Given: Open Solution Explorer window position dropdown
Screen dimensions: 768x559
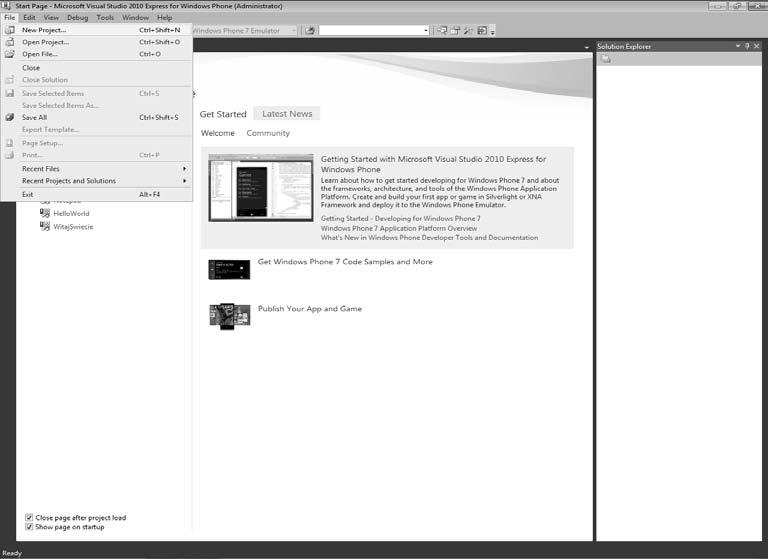Looking at the screenshot, I should (x=738, y=46).
